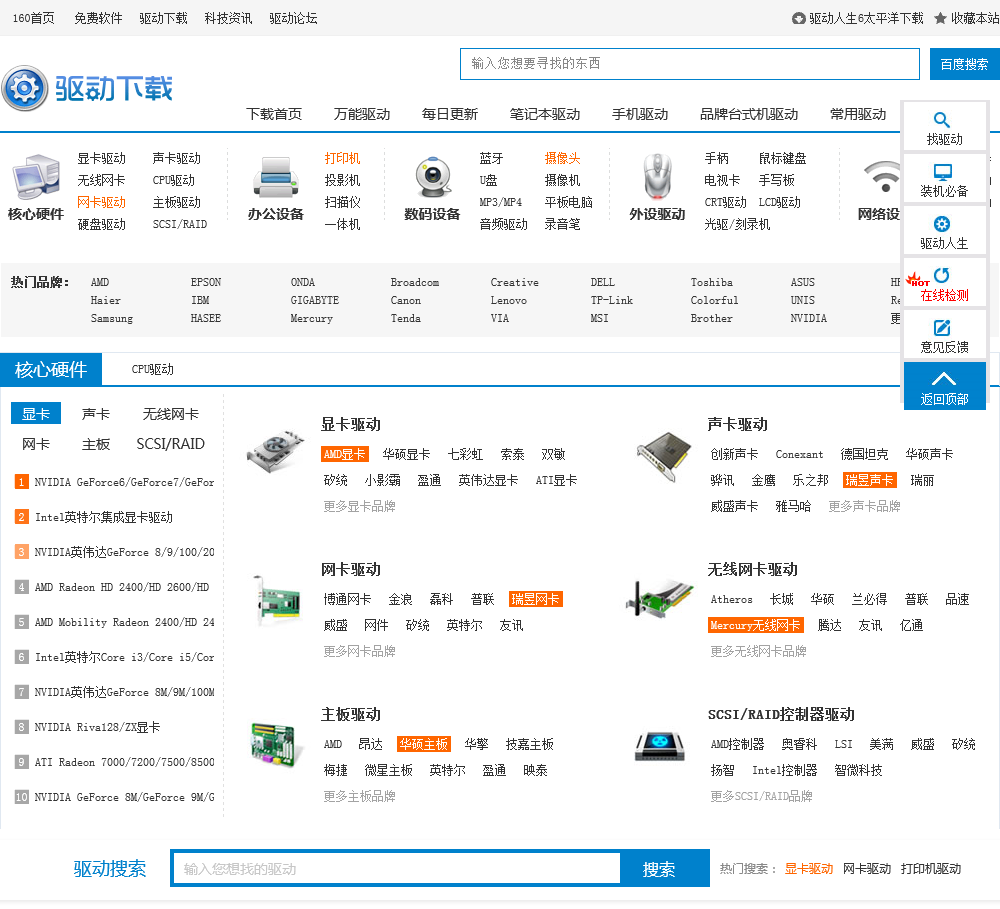
Task: Click the 办公设备 printer icon
Action: [276, 177]
